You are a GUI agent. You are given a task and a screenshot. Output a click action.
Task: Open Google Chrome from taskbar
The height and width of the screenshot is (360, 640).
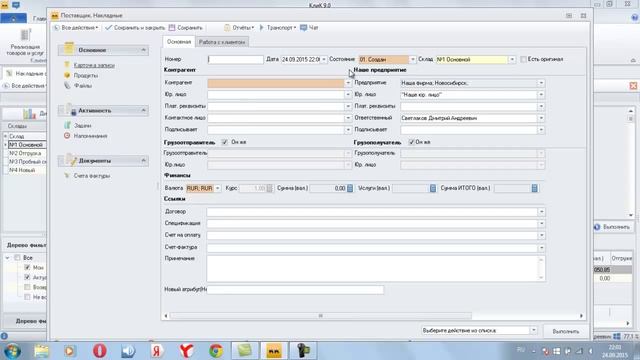(x=216, y=351)
